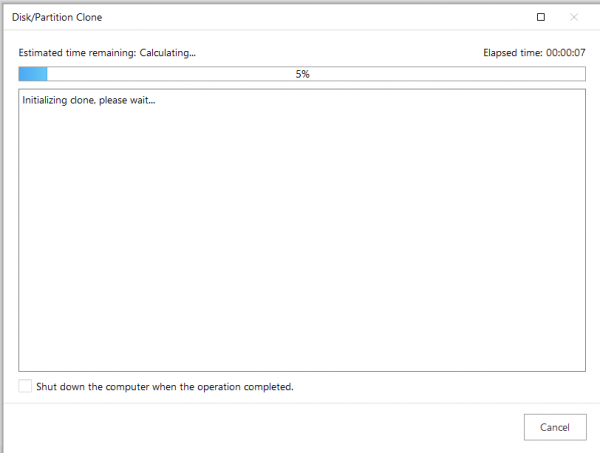Click the 'Estimated time remaining' label

77,53
